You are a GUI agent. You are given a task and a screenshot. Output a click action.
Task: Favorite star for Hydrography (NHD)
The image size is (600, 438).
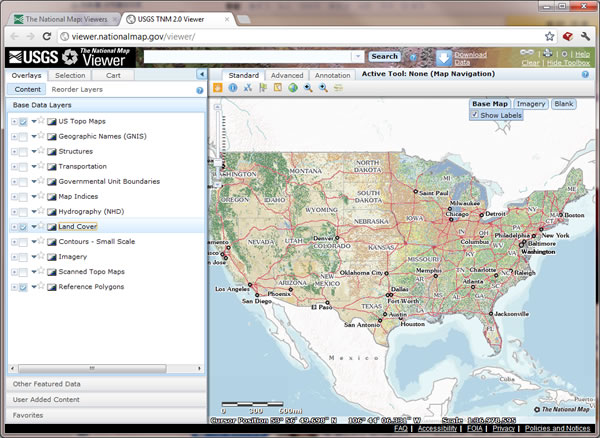[x=41, y=211]
